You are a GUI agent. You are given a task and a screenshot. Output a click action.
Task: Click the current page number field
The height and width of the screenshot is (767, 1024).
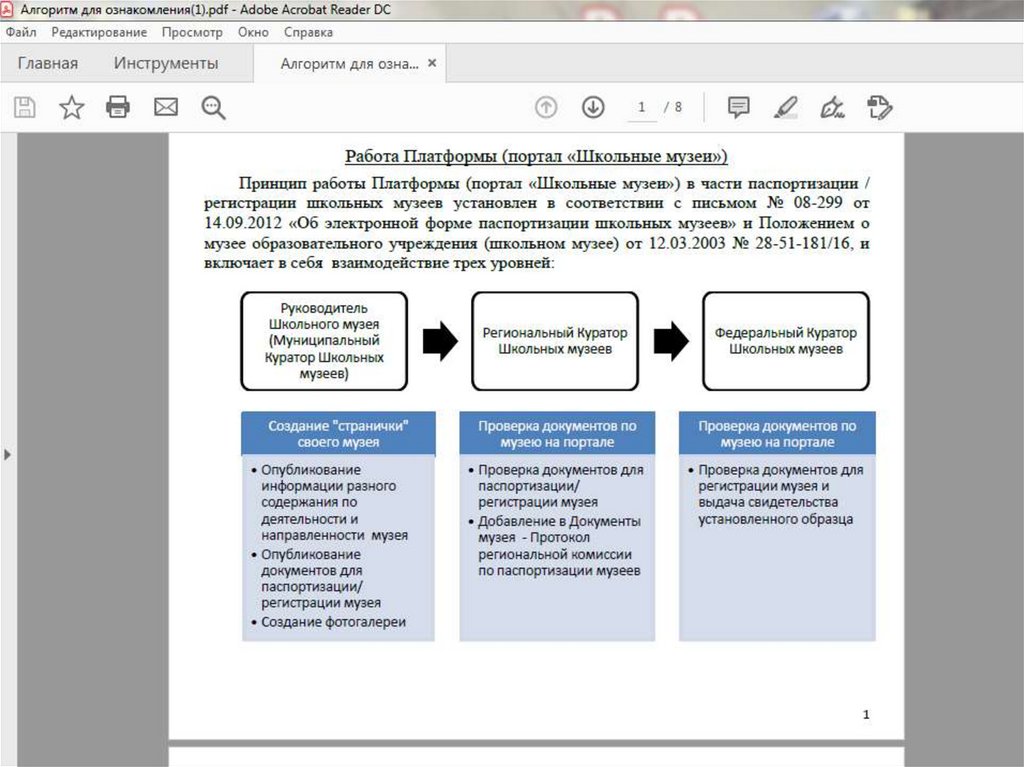pos(641,107)
